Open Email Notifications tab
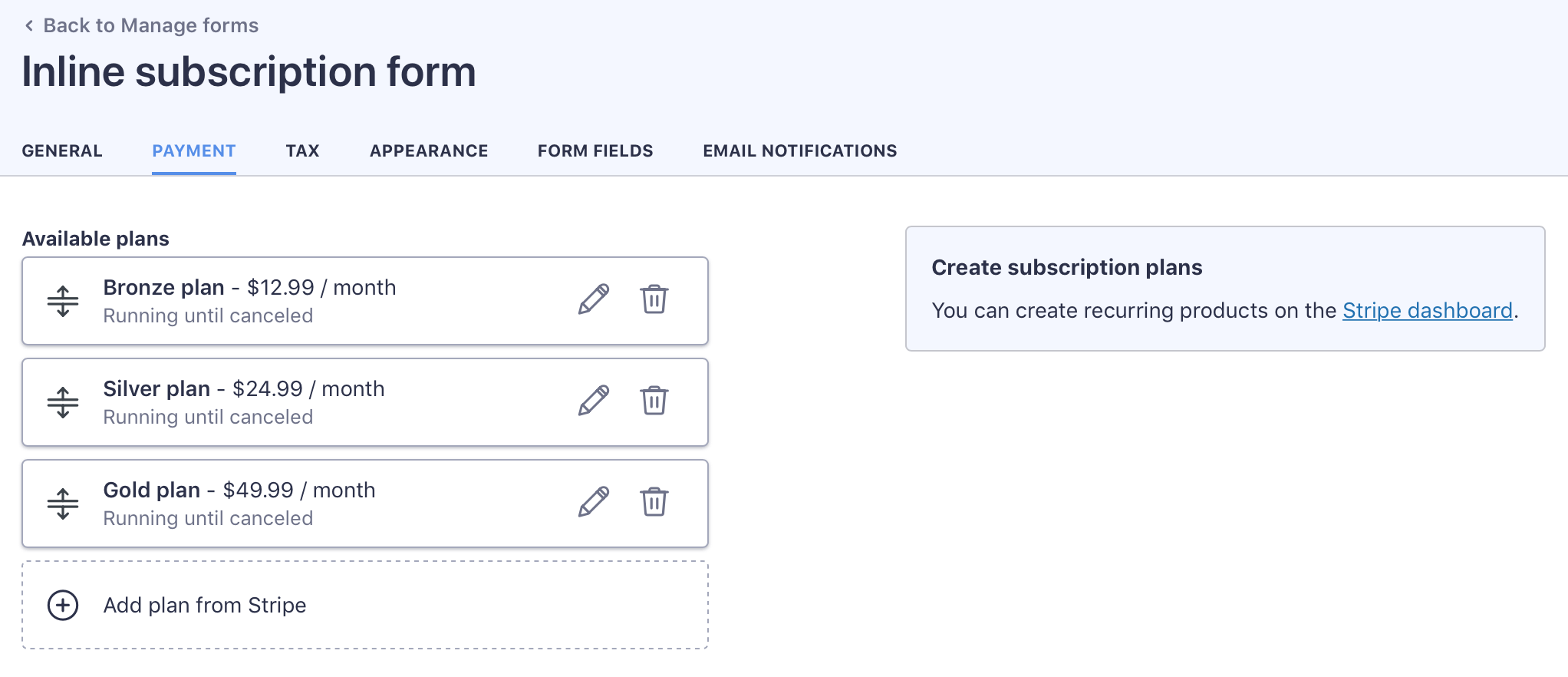This screenshot has height=677, width=1568. click(x=799, y=151)
